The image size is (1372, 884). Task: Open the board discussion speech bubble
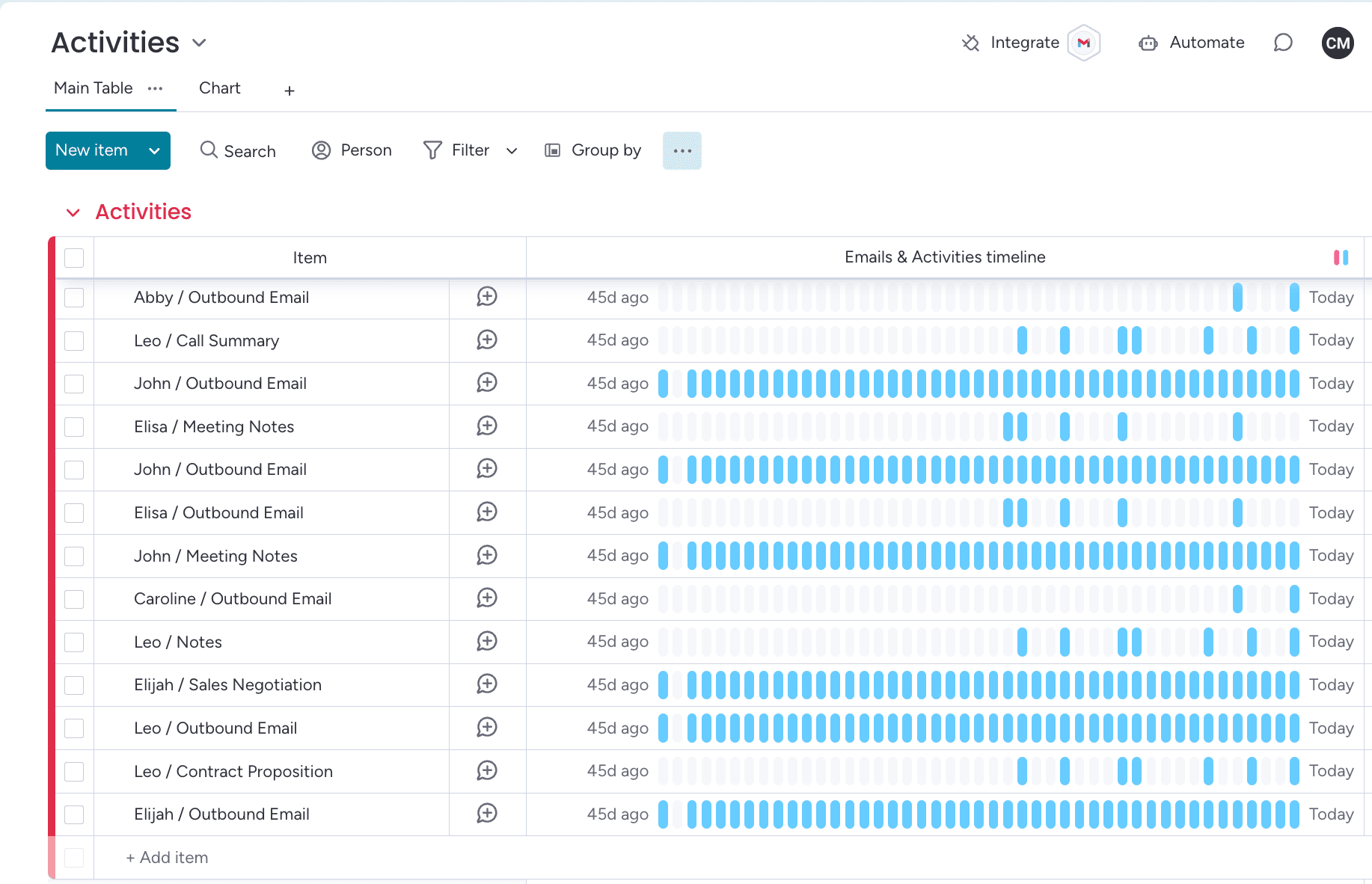click(1283, 43)
